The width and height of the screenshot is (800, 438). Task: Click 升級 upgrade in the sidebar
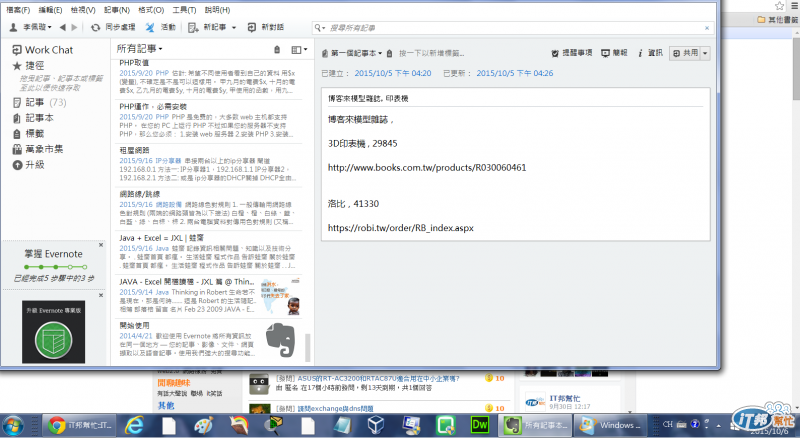click(x=29, y=165)
